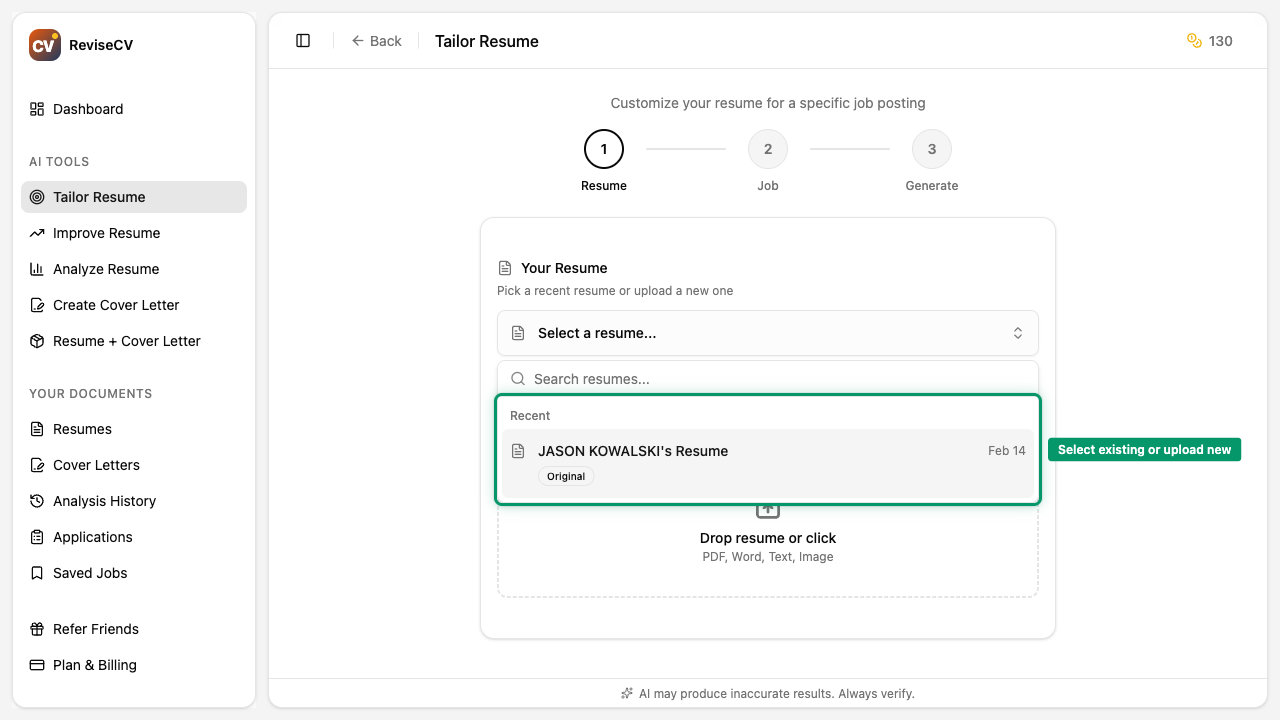The height and width of the screenshot is (720, 1280).
Task: Click the Back link
Action: pos(377,41)
